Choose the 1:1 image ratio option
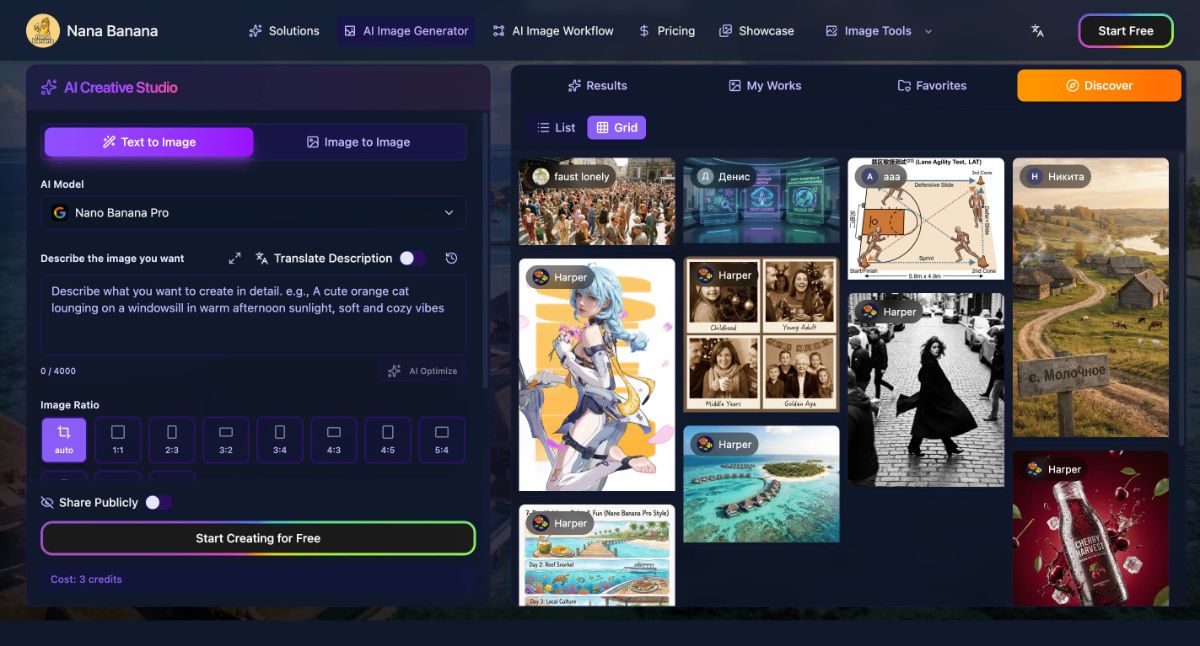 click(118, 439)
